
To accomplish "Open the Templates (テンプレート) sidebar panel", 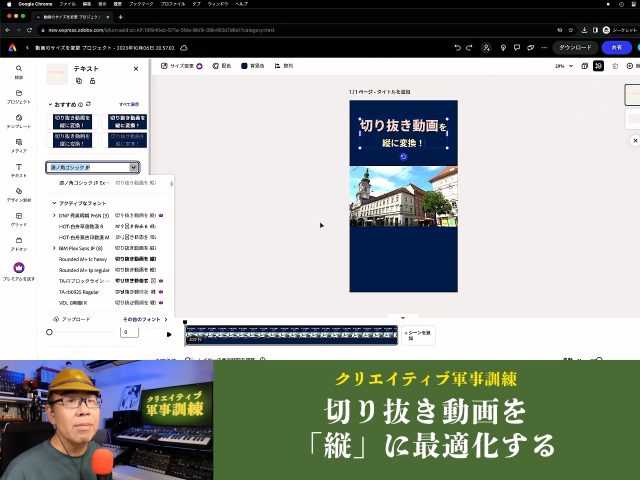I will coord(19,120).
